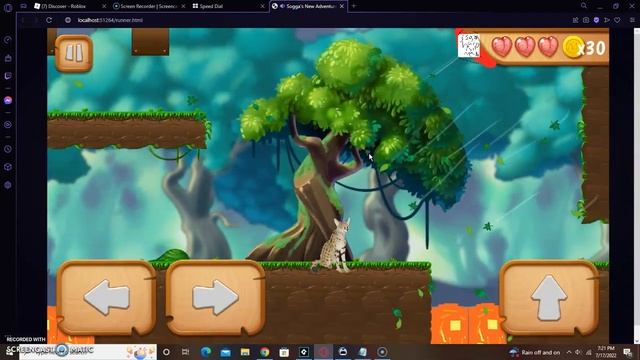Open GX Control in the sidebar
The image size is (640, 360).
coord(8,40)
